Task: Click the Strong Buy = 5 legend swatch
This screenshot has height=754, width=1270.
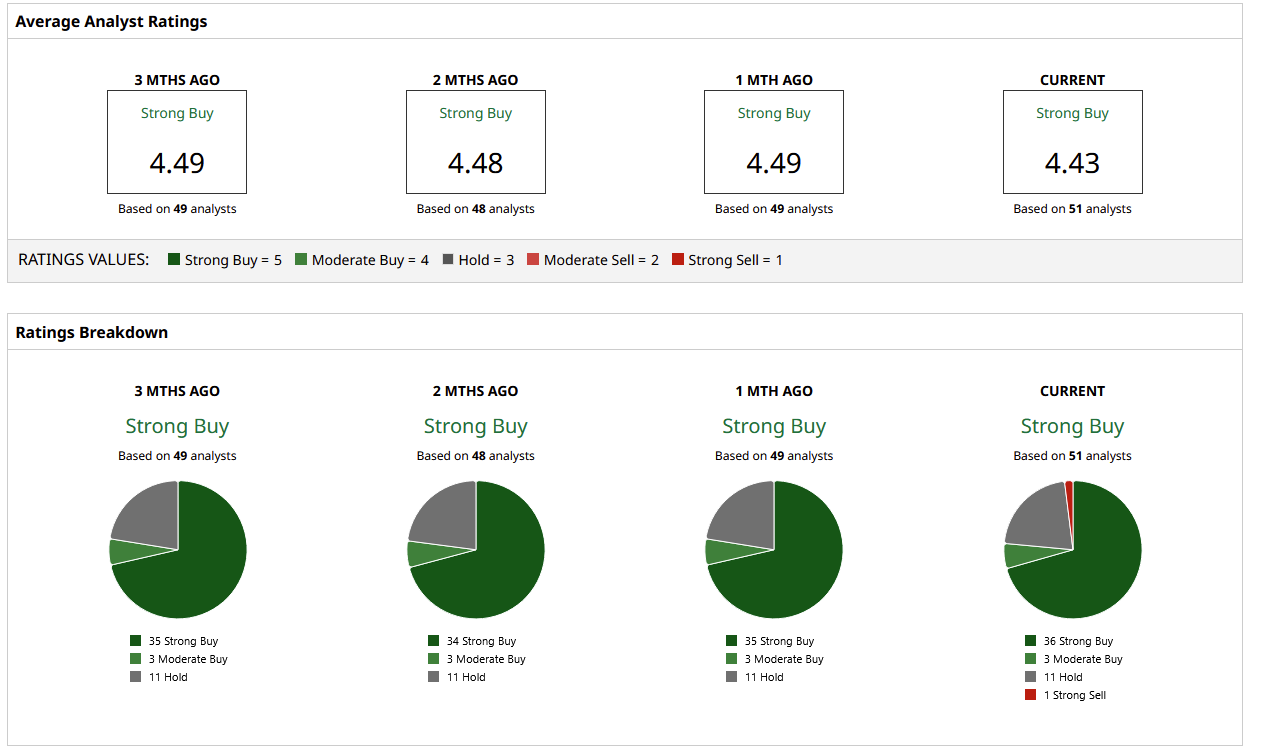Action: (x=174, y=260)
